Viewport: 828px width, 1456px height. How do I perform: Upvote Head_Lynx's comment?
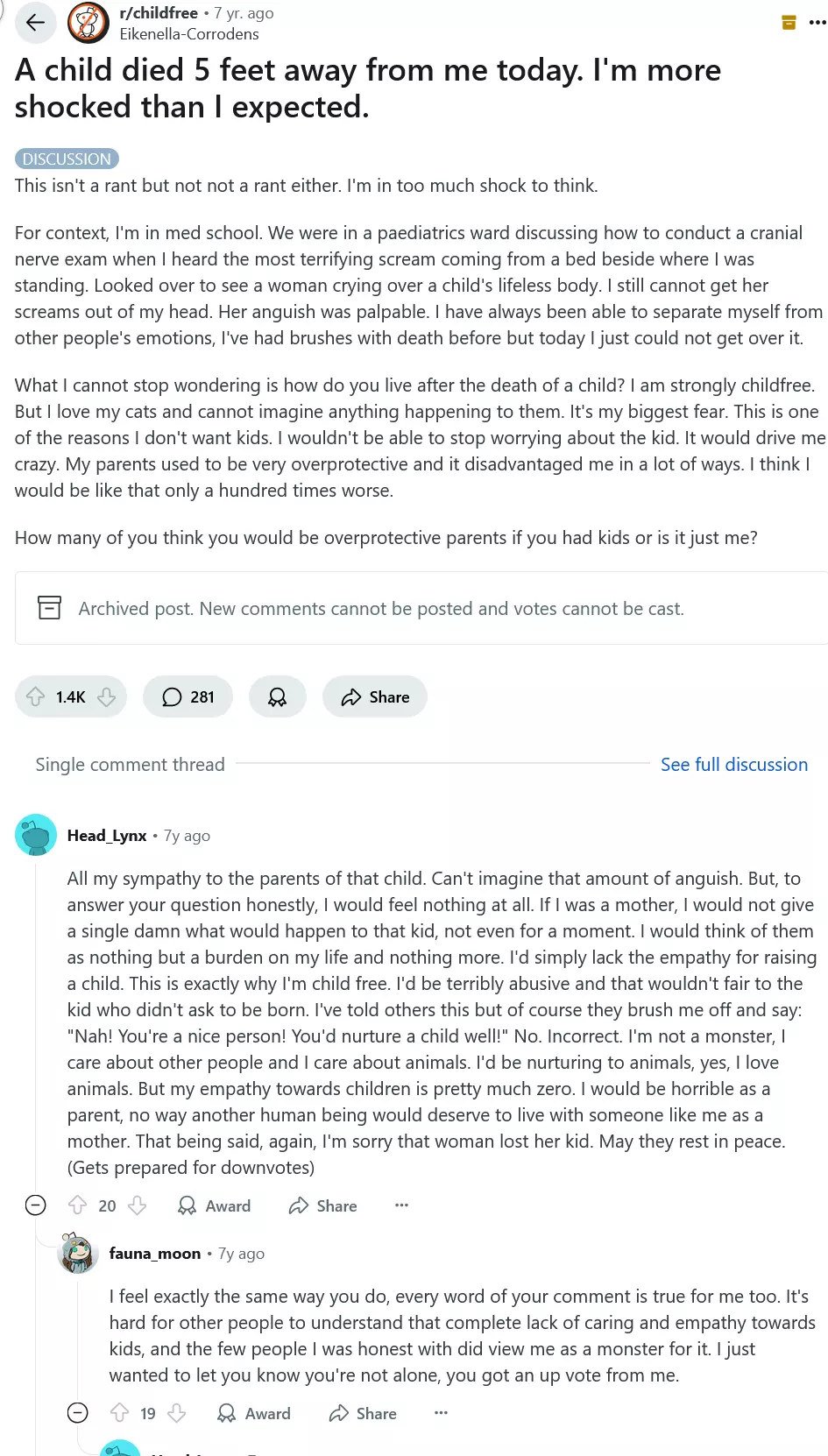(x=78, y=1205)
